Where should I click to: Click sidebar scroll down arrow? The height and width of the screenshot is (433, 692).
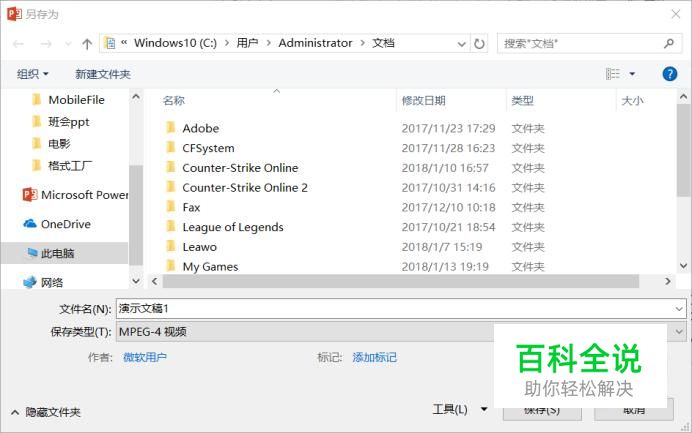tap(136, 281)
